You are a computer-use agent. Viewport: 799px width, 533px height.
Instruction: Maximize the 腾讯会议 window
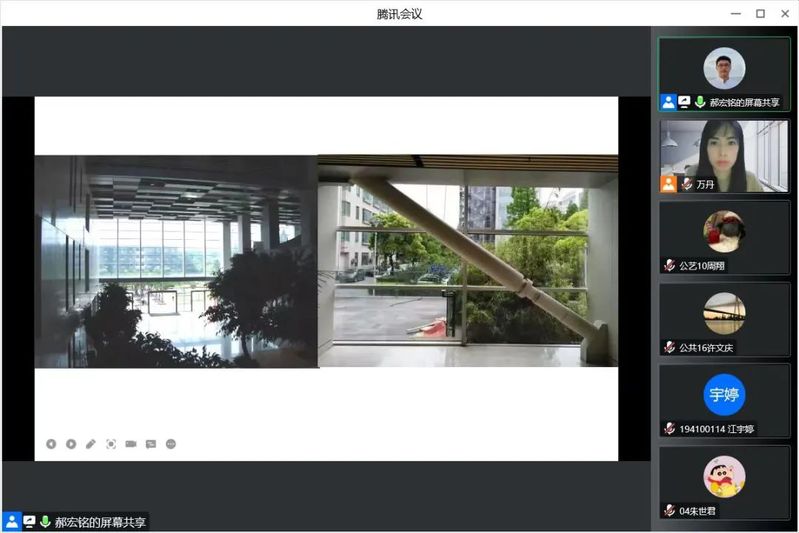[x=760, y=13]
